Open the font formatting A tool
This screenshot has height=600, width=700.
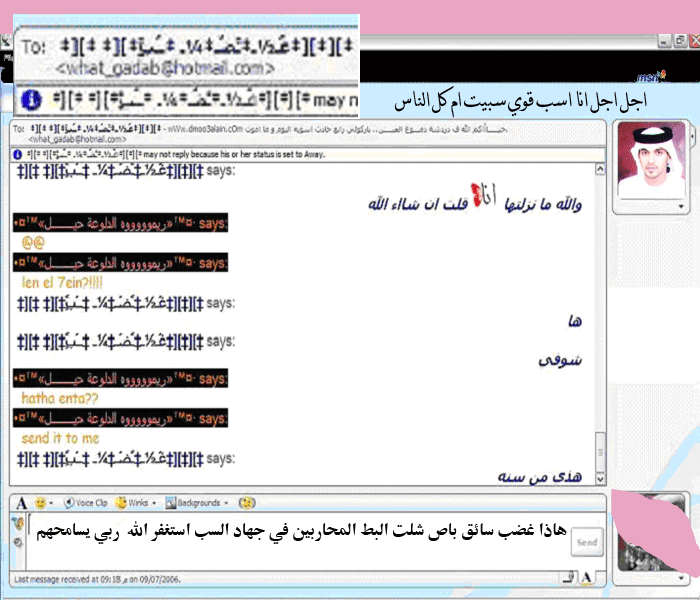21,503
